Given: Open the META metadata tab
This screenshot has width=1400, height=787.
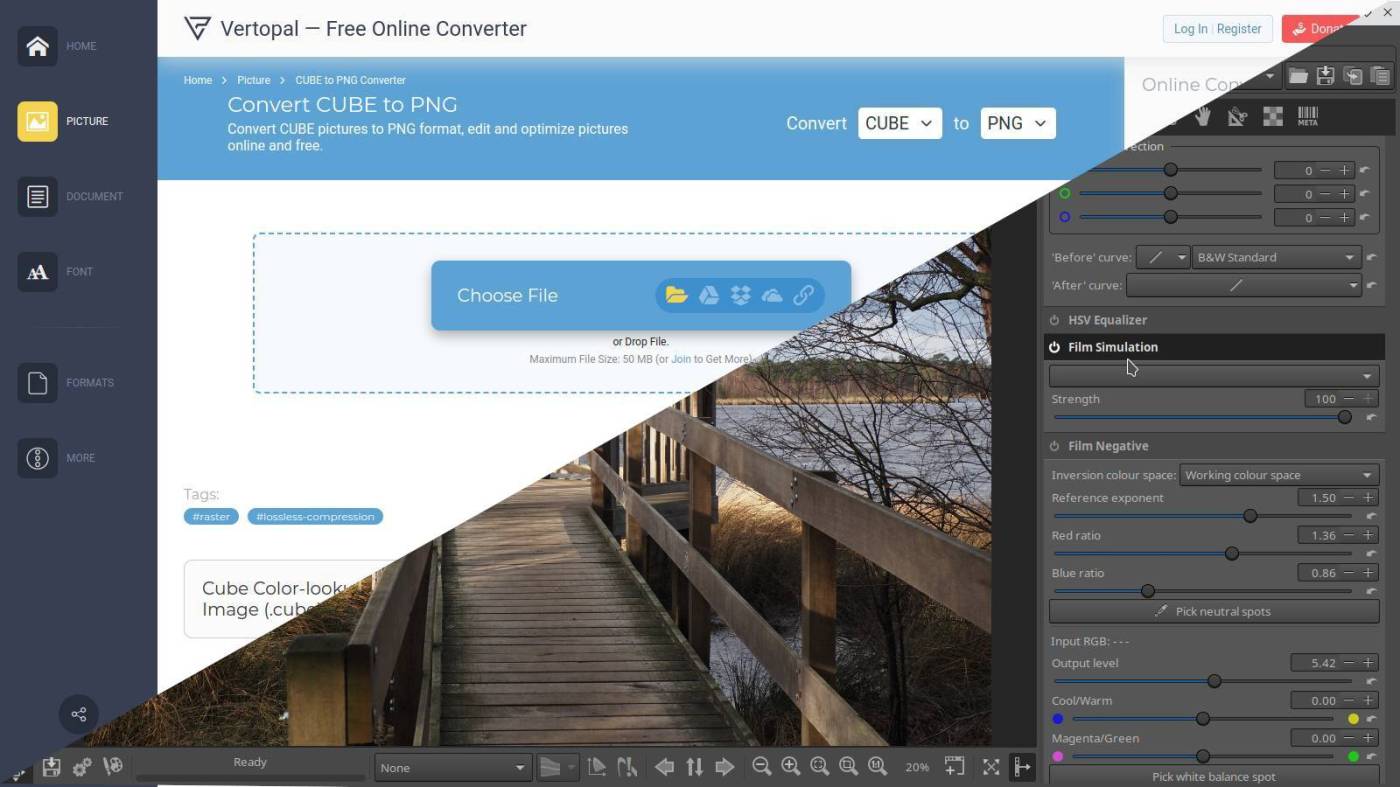Looking at the screenshot, I should 1308,117.
